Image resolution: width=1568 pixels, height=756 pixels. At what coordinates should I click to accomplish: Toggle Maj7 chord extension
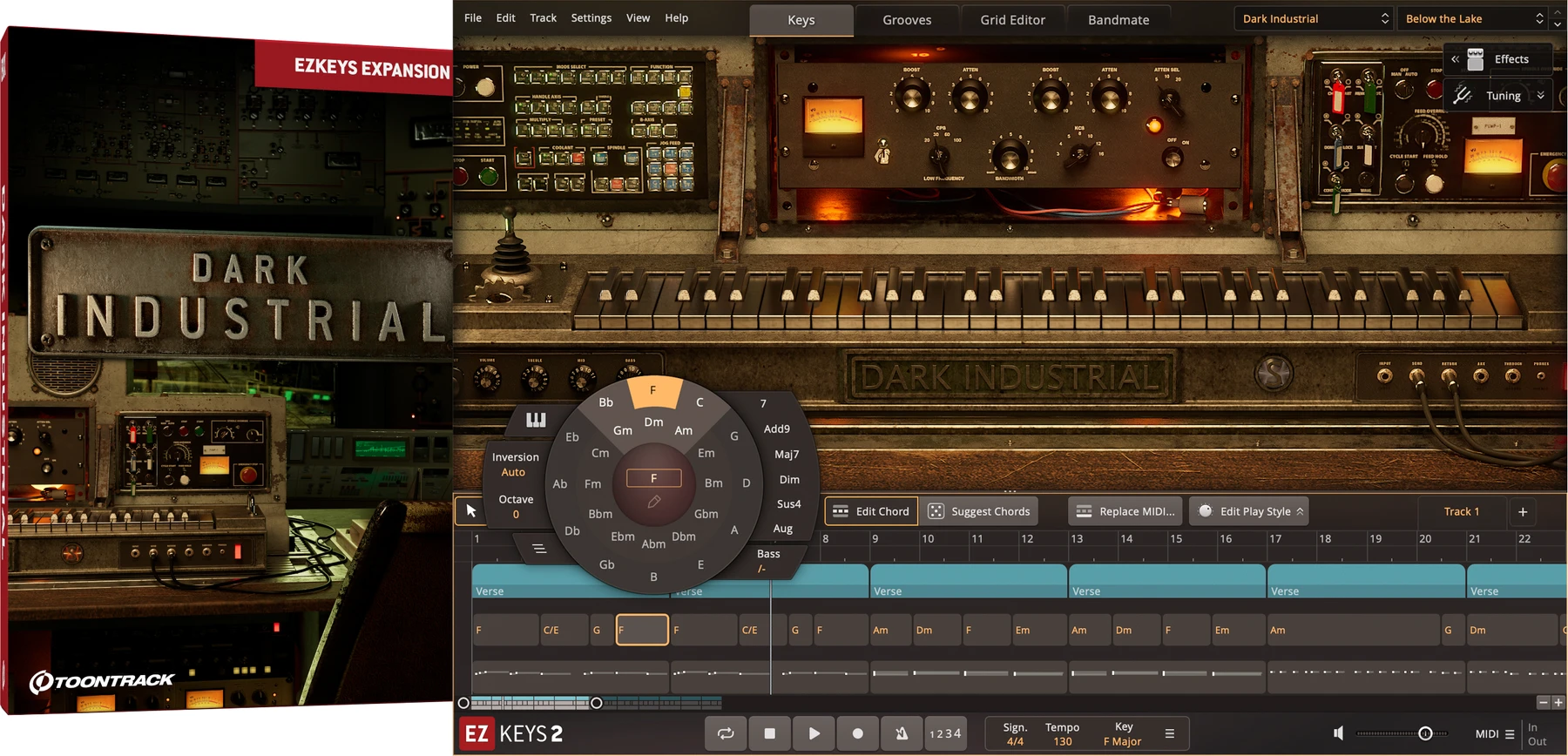(787, 454)
